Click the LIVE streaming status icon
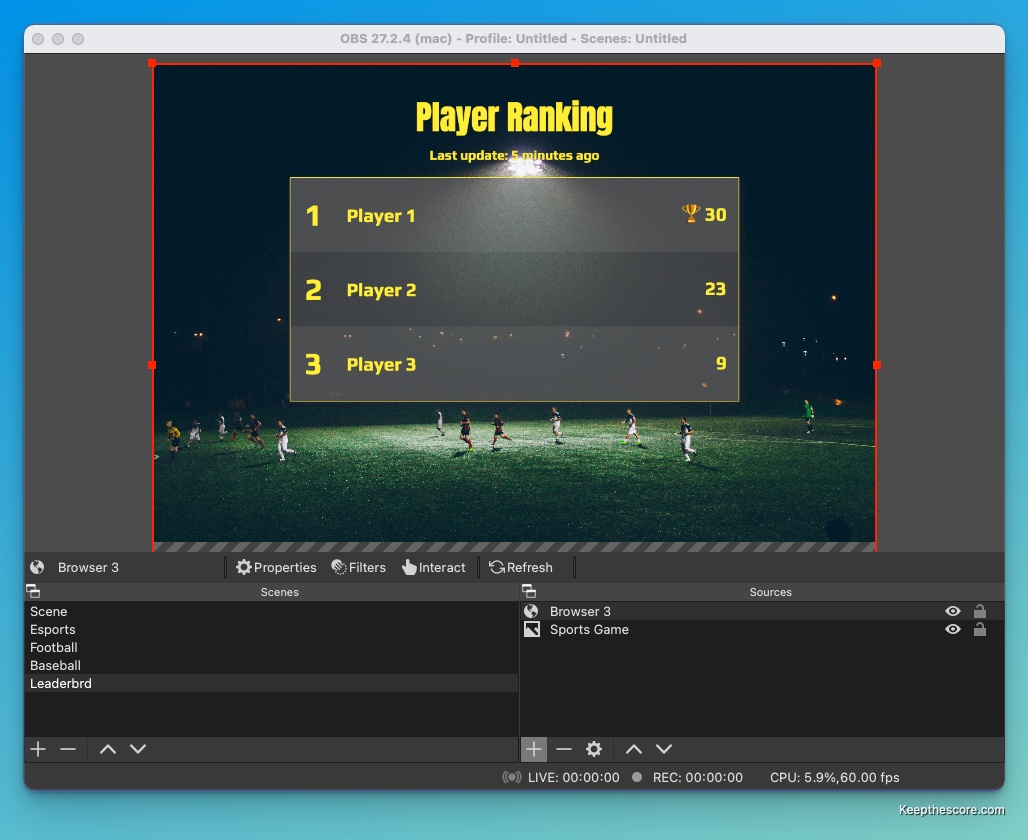 click(512, 777)
